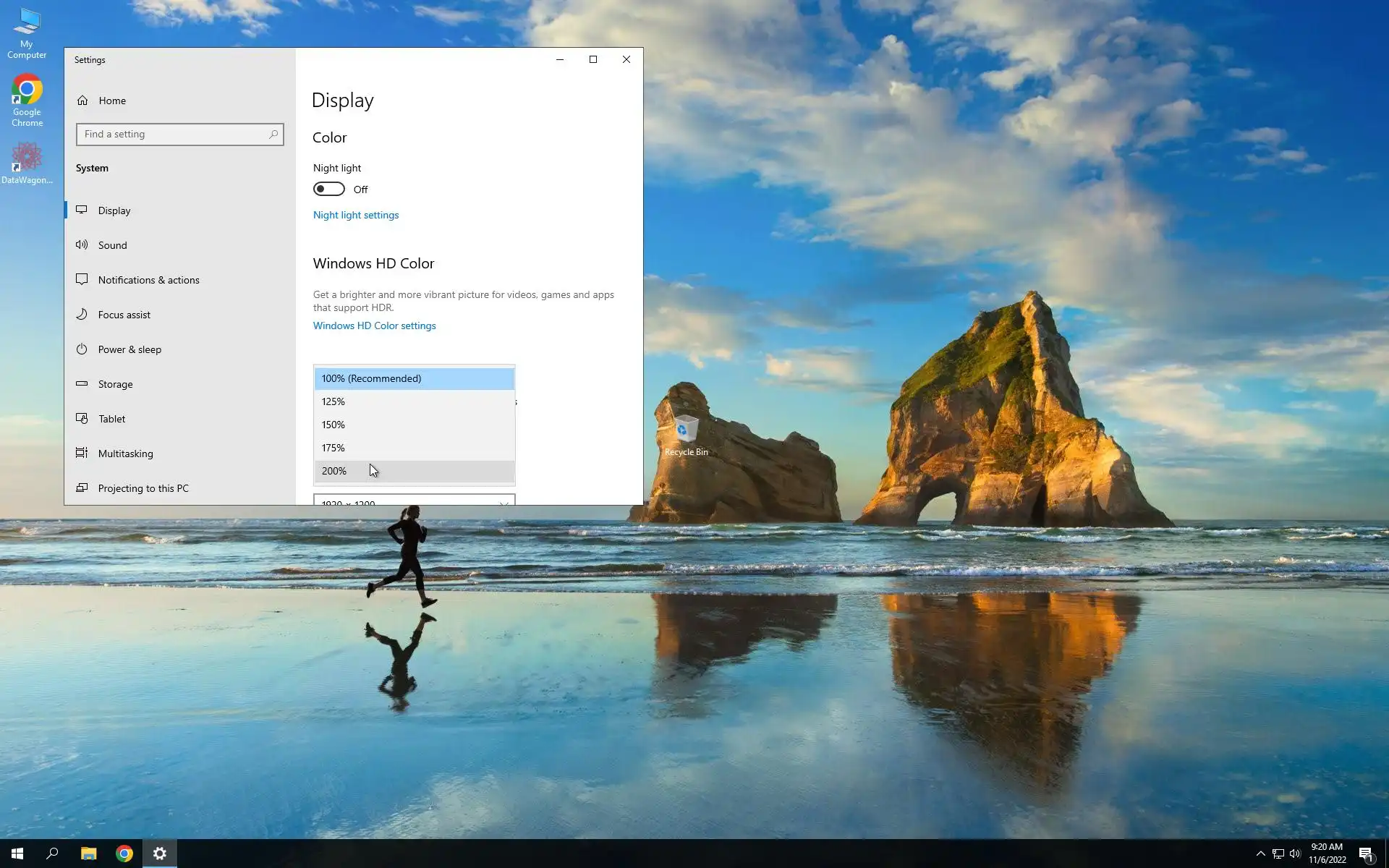Click the Power & sleep icon
This screenshot has width=1389, height=868.
[82, 349]
